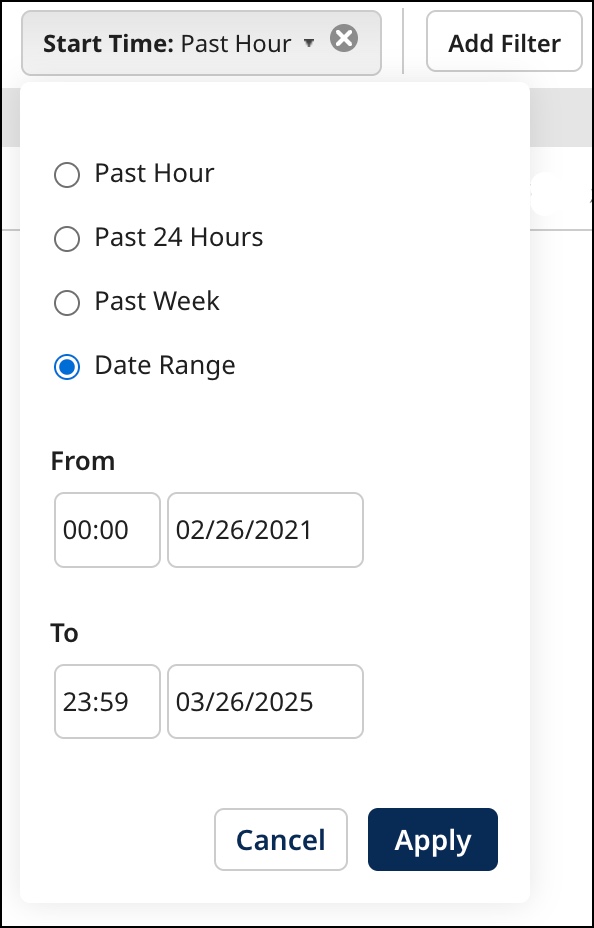Viewport: 594px width, 928px height.
Task: Select the Past Week time range
Action: 67,303
